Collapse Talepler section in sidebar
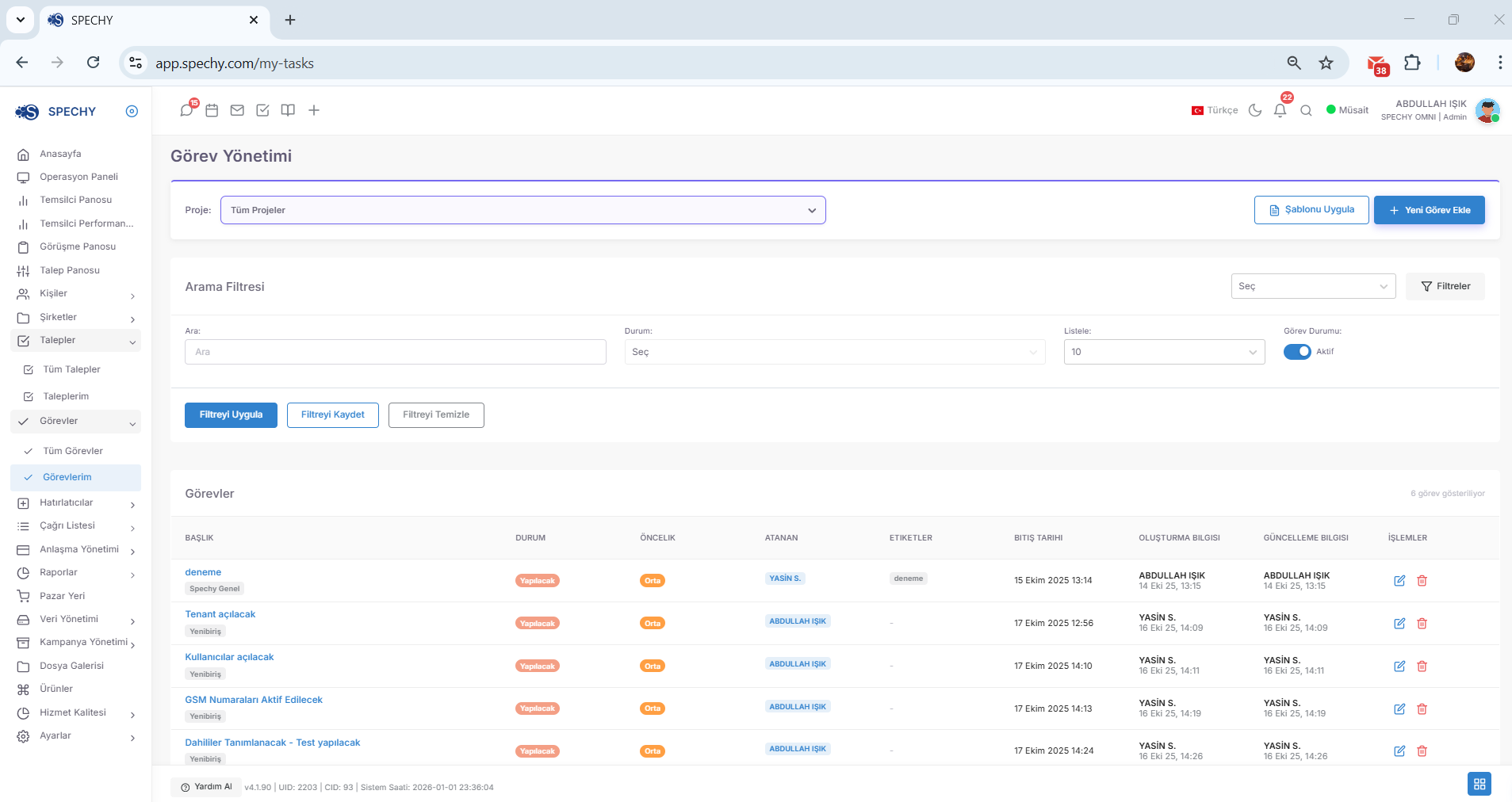This screenshot has height=802, width=1512. [75, 341]
